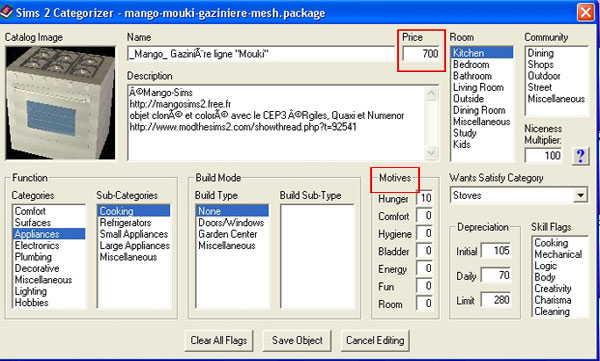Image resolution: width=600 pixels, height=361 pixels.
Task: Click the Hygiene motive value field
Action: click(425, 234)
